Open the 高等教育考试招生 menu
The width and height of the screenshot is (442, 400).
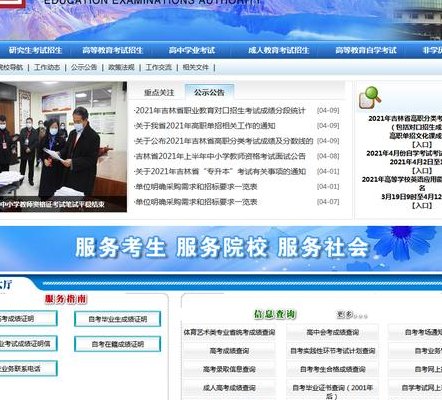[113, 50]
